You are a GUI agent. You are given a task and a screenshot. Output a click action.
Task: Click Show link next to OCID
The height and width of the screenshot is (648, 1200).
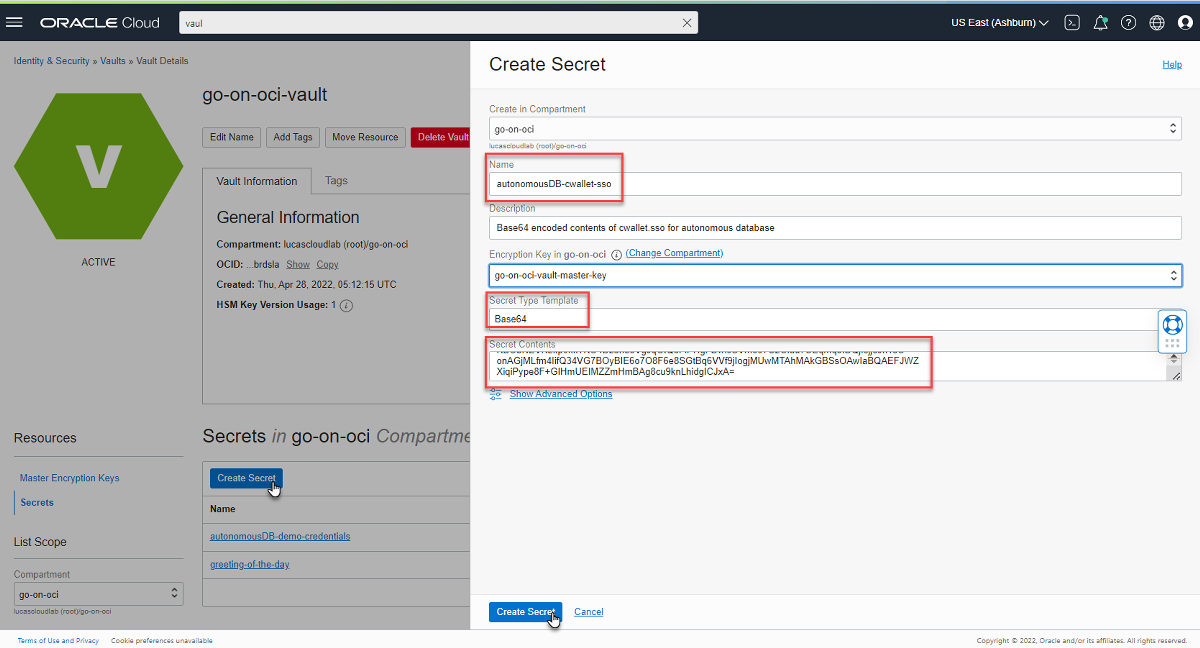298,265
